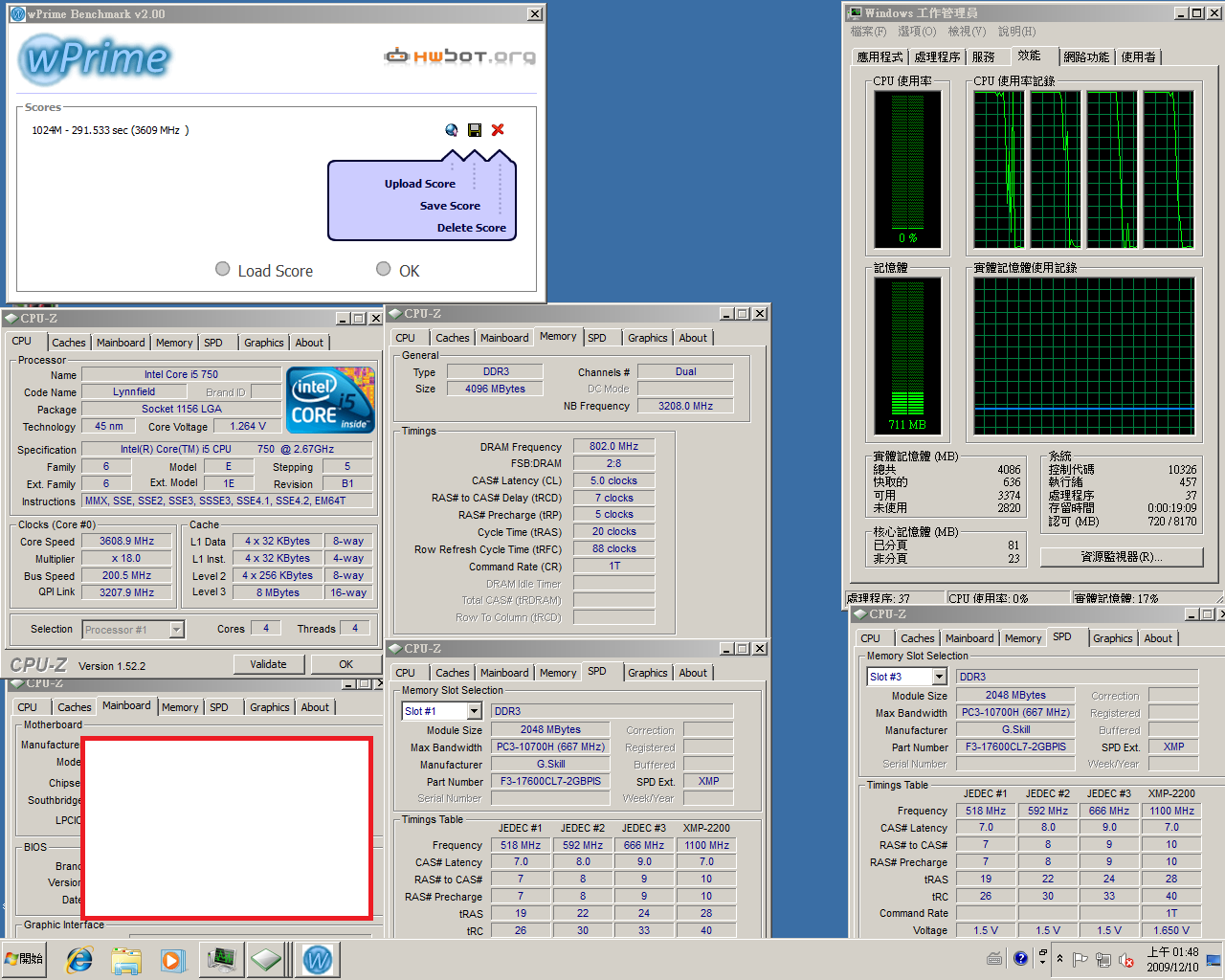
Task: Show hidden tray icons arrow
Action: click(1059, 958)
